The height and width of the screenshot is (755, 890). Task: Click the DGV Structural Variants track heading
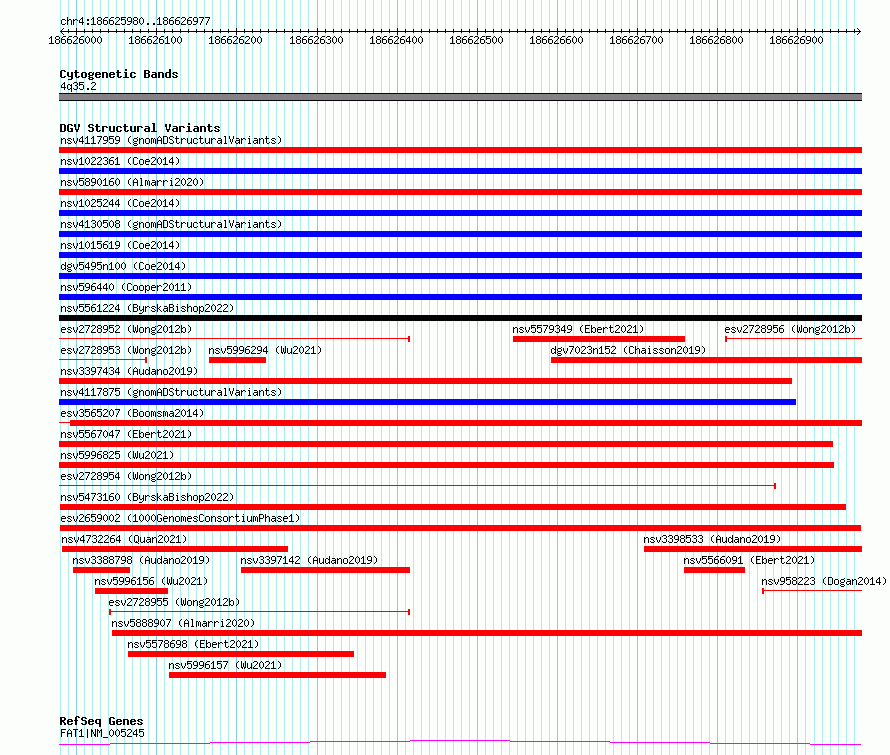coord(140,128)
